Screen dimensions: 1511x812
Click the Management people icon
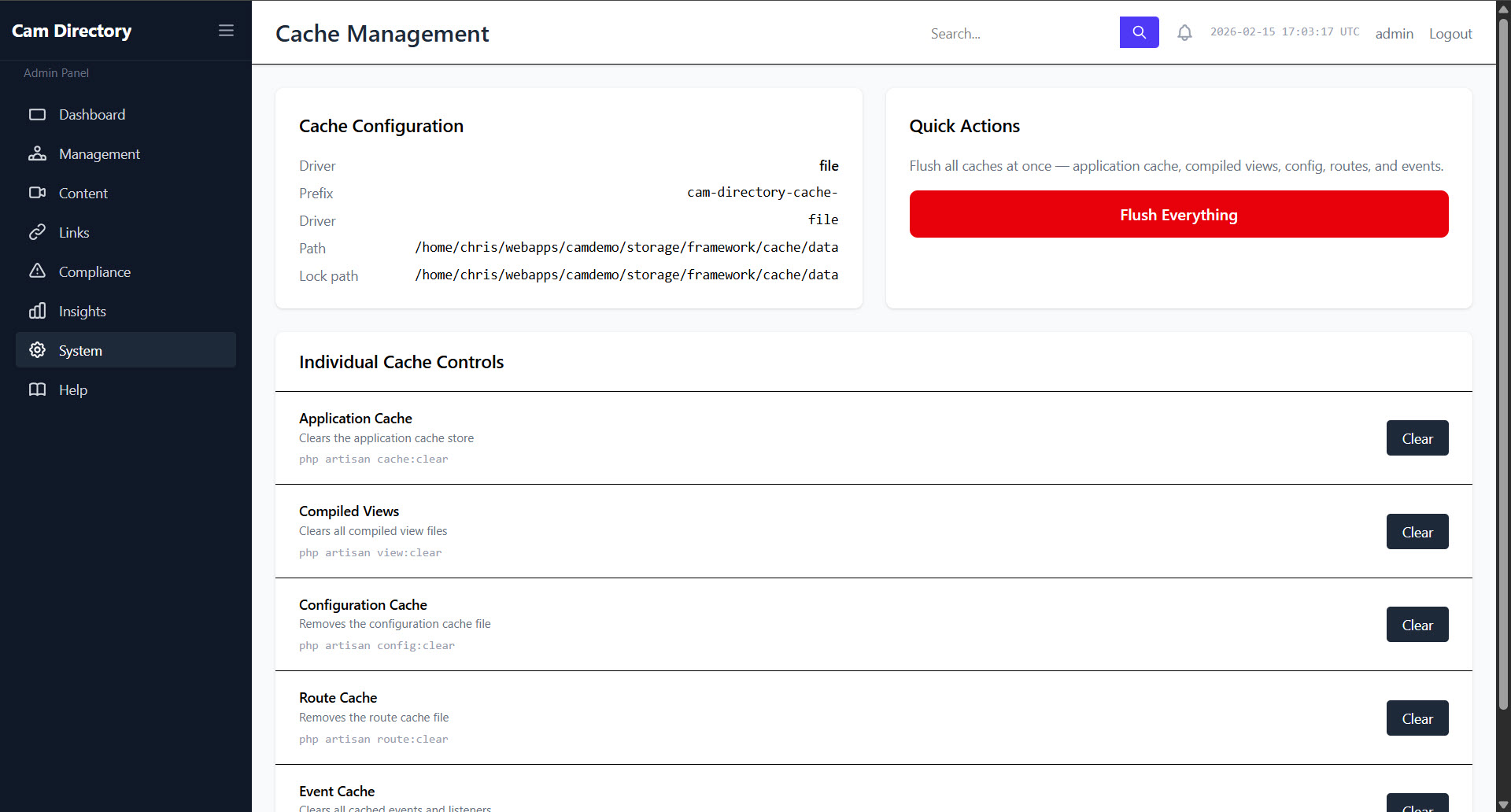(x=37, y=154)
